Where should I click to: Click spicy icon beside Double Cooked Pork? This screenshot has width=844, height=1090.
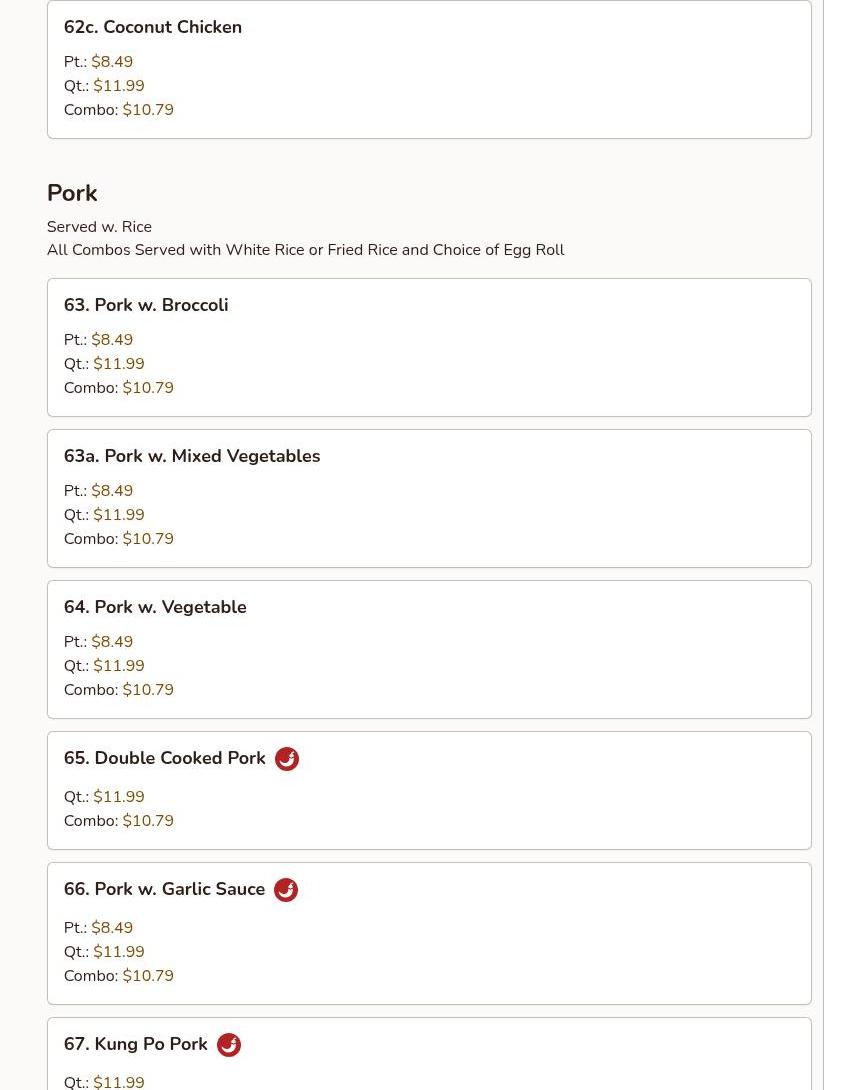pos(287,759)
